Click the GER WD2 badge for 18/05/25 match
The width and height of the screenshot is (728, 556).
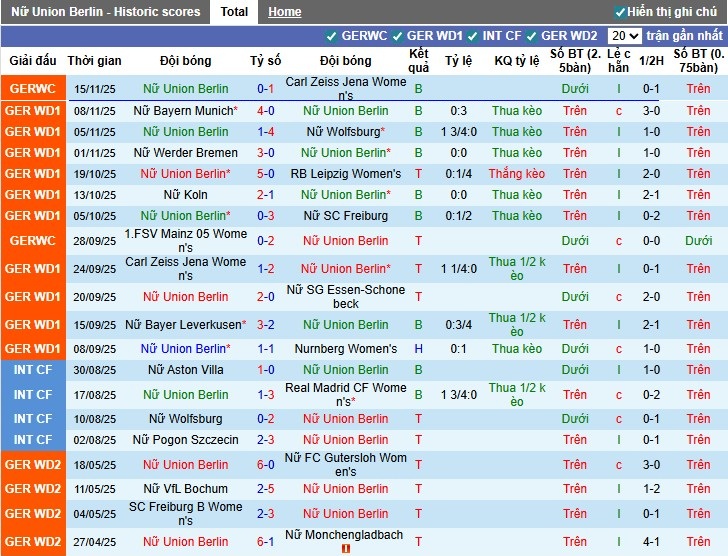click(32, 465)
